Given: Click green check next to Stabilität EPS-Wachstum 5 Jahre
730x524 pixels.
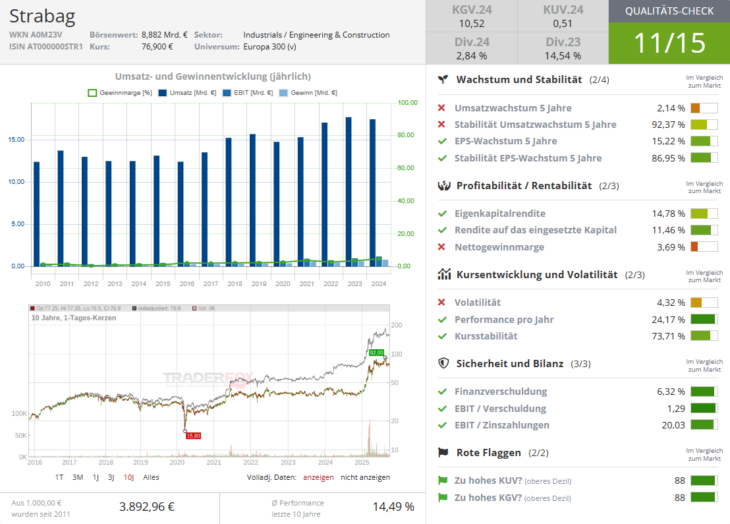Looking at the screenshot, I should 442,158.
